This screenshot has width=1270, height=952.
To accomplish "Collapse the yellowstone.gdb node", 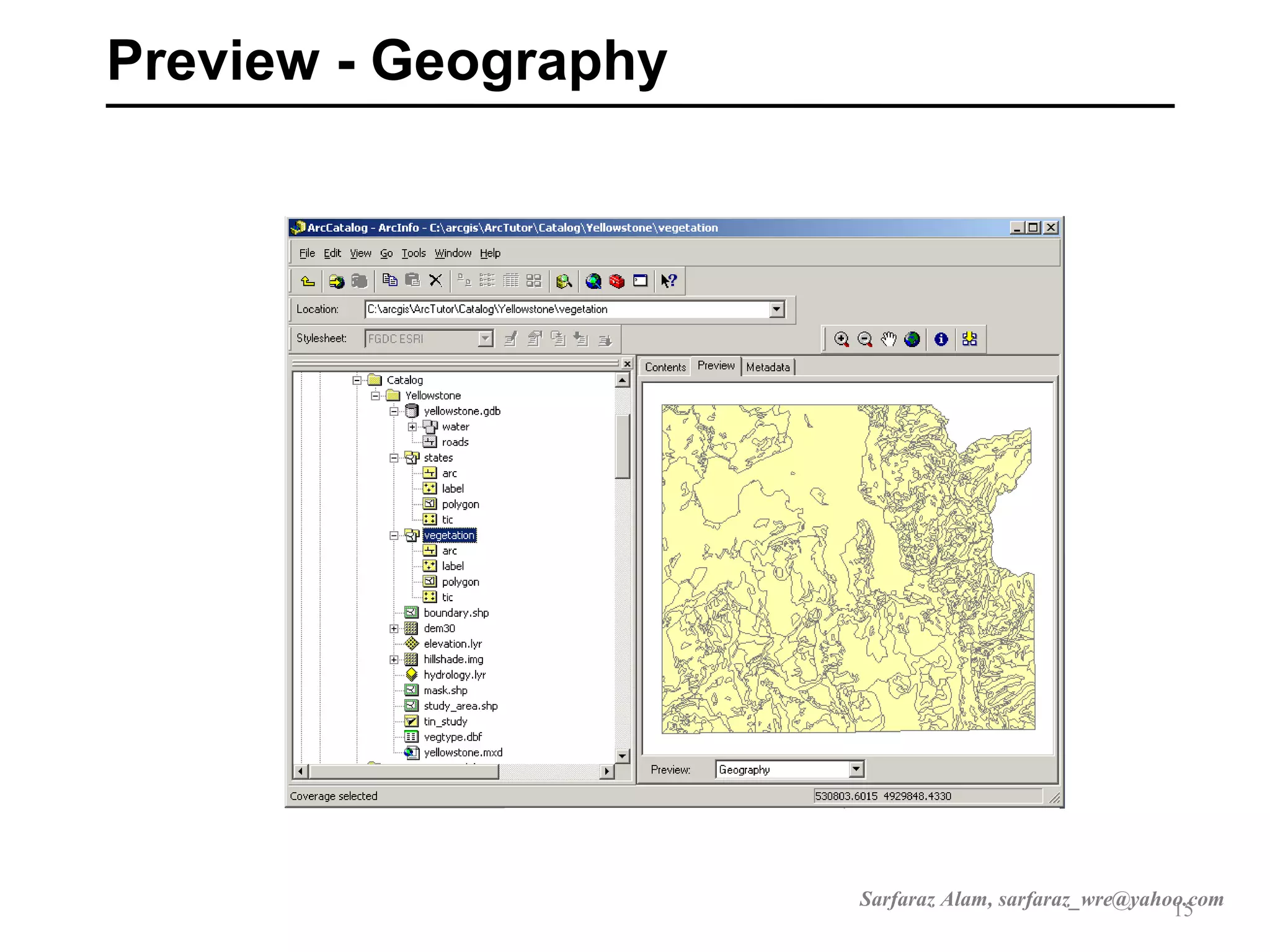I will pyautogui.click(x=394, y=411).
